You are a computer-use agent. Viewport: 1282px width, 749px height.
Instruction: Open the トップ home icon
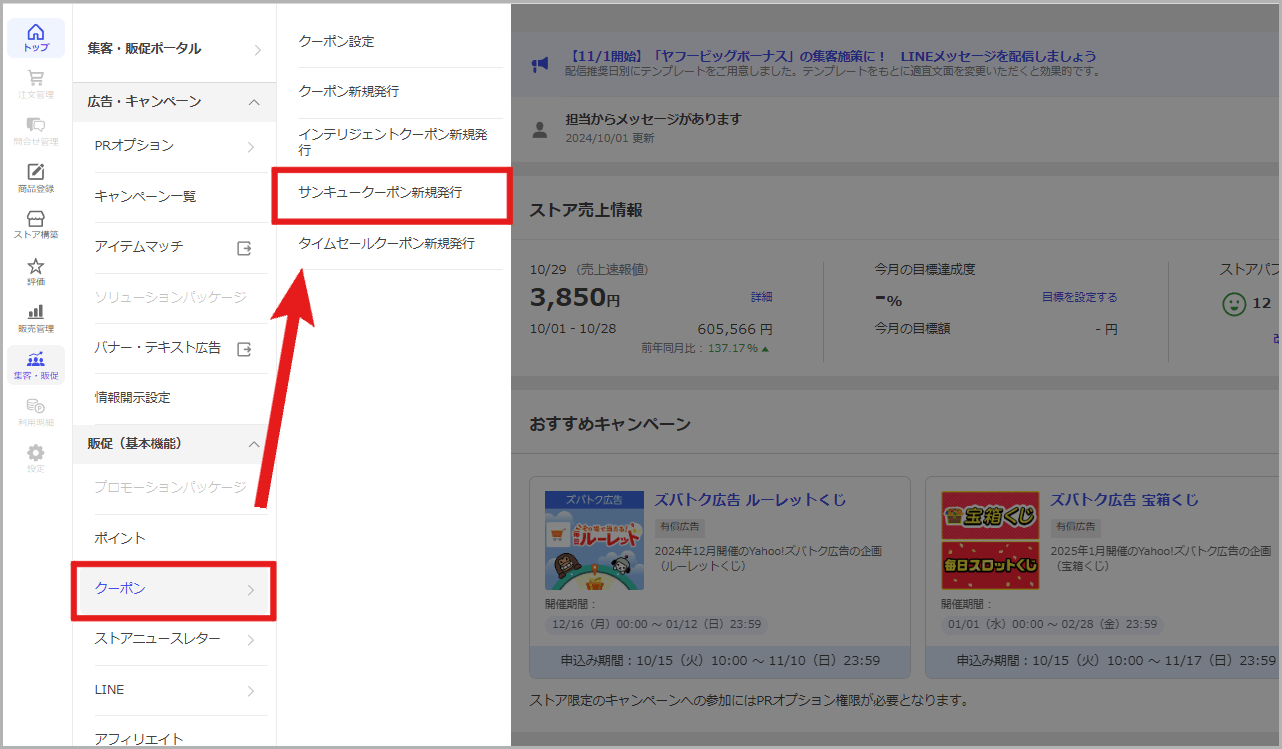coord(36,38)
